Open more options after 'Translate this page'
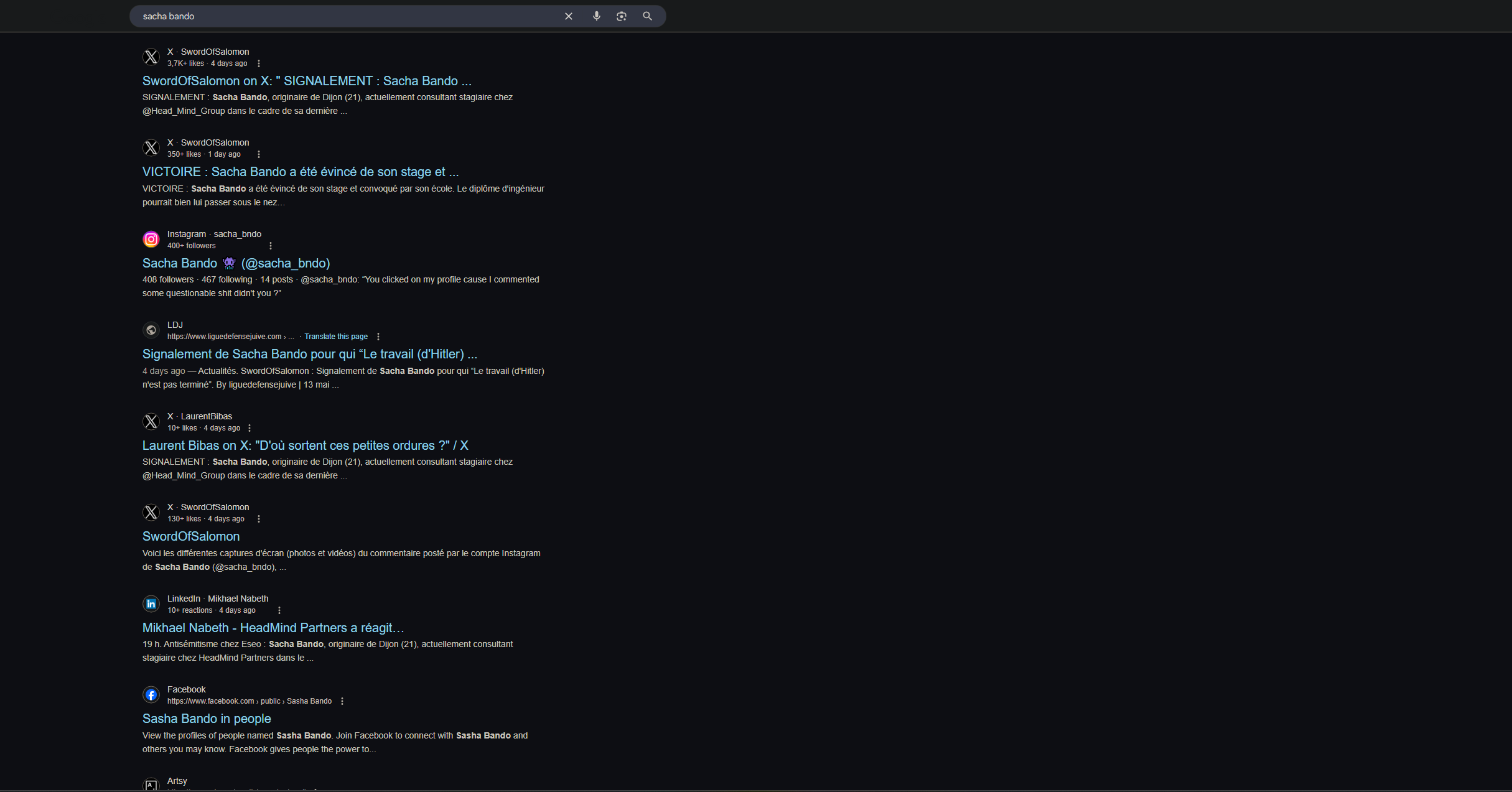The height and width of the screenshot is (792, 1512). (x=378, y=337)
